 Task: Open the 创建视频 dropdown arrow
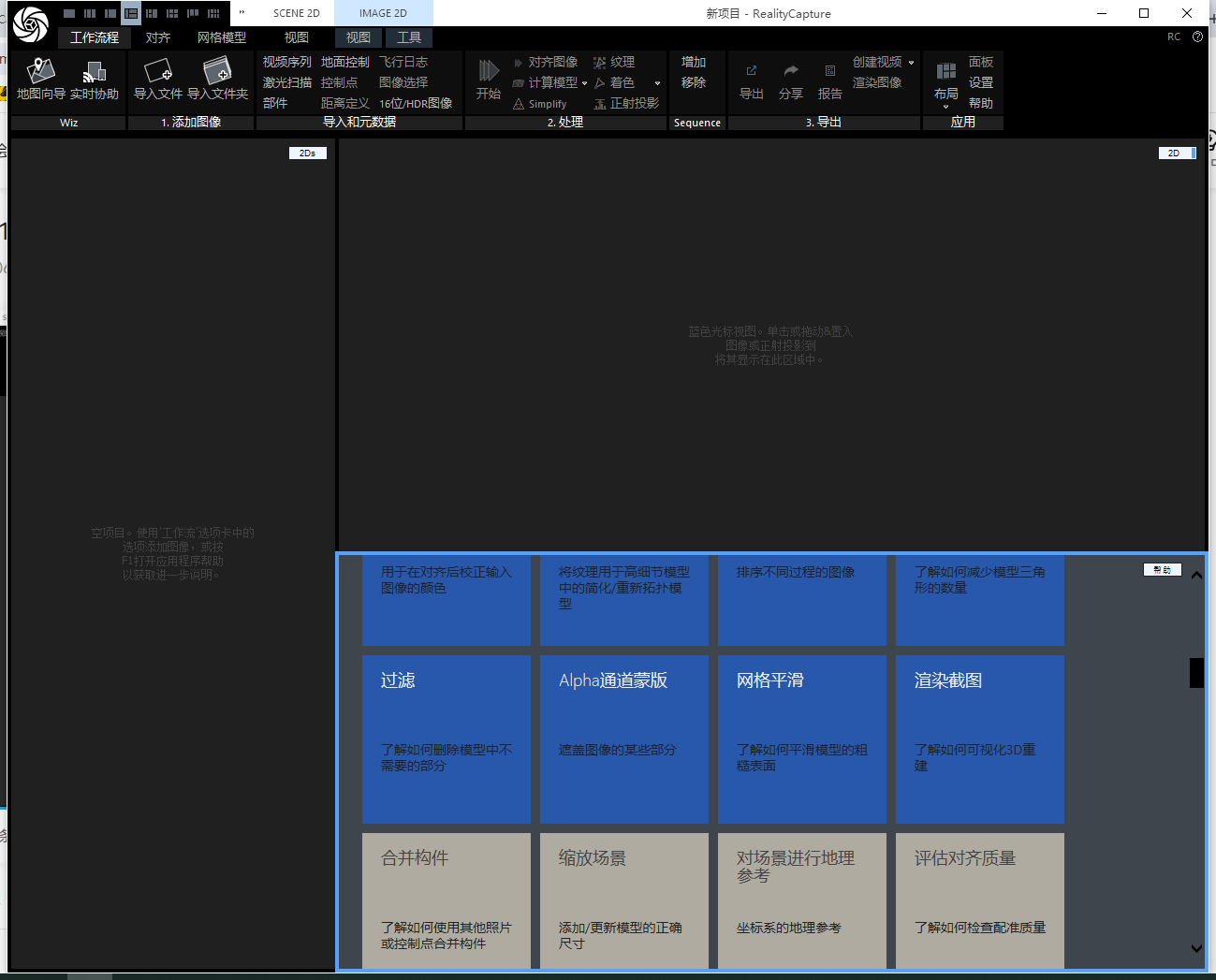tap(911, 63)
